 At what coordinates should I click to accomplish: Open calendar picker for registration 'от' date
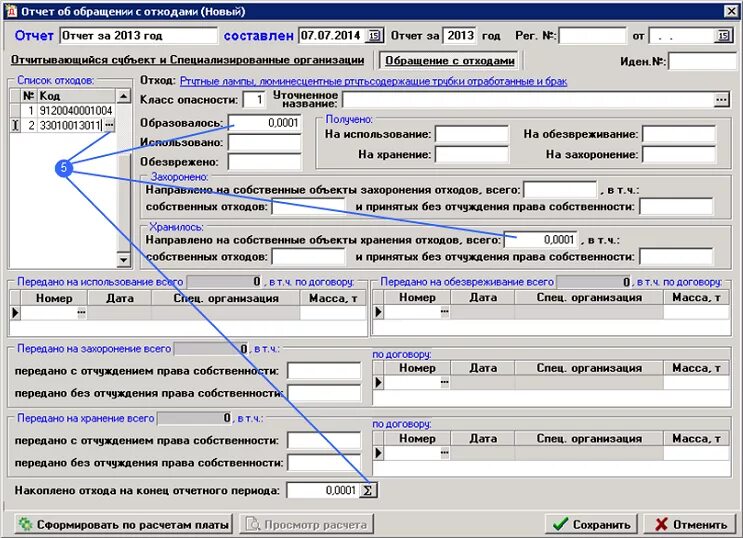tap(723, 36)
